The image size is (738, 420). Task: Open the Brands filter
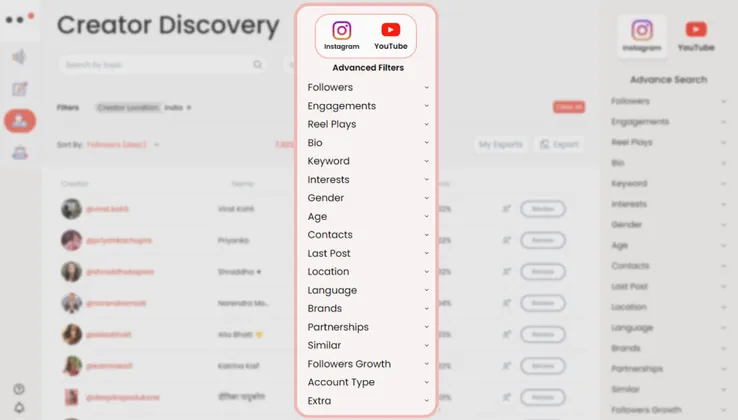368,308
